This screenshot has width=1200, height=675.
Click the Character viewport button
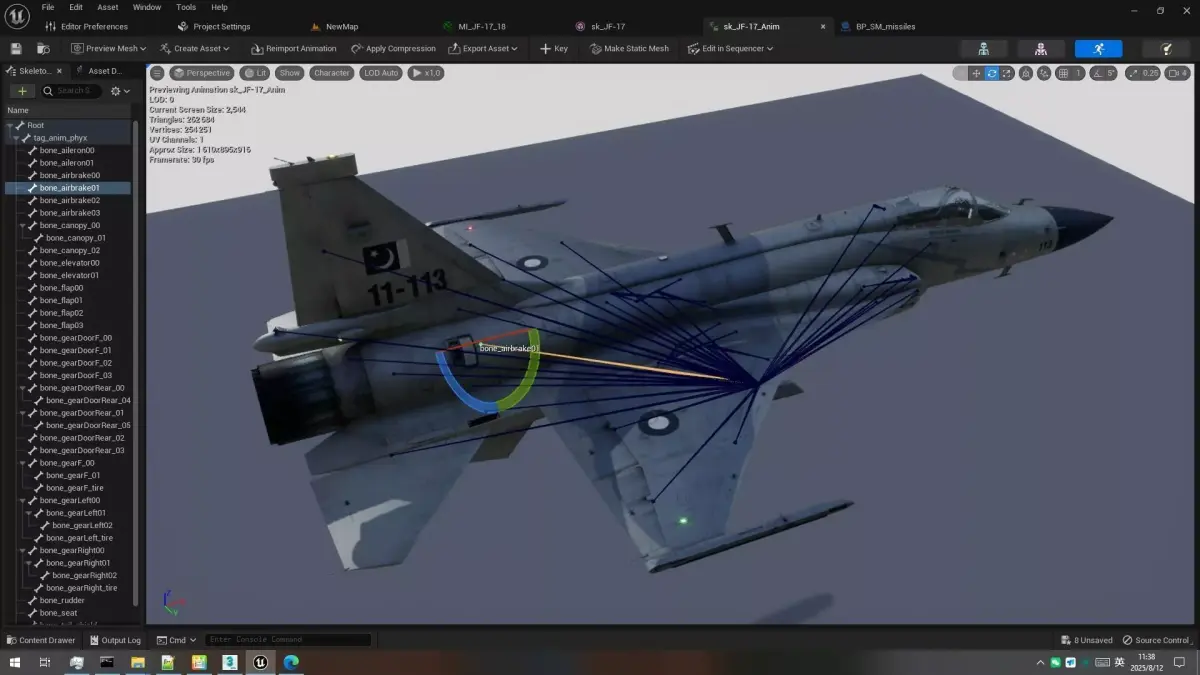tap(331, 73)
